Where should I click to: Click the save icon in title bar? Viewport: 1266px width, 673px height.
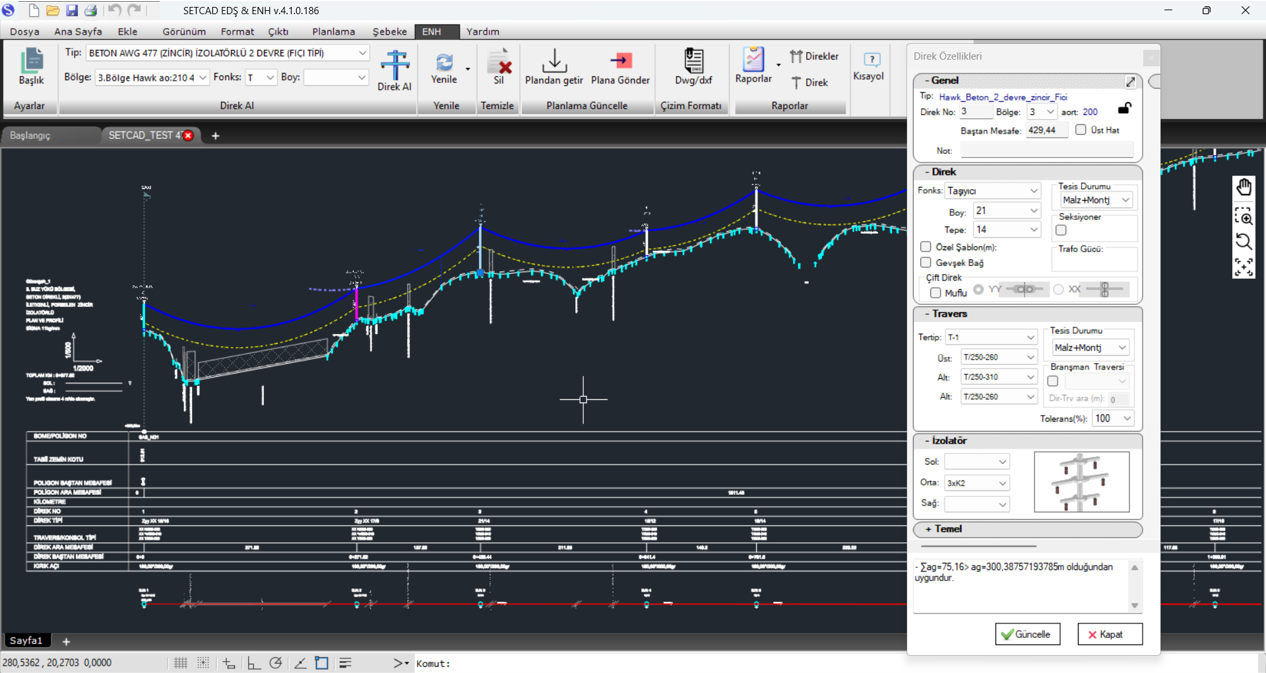point(71,10)
